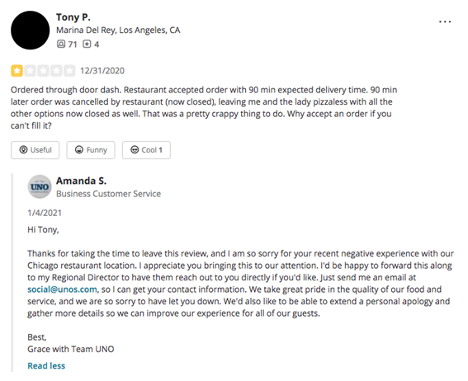This screenshot has height=381, width=468.
Task: Collapse the reply with Read less
Action: [46, 366]
